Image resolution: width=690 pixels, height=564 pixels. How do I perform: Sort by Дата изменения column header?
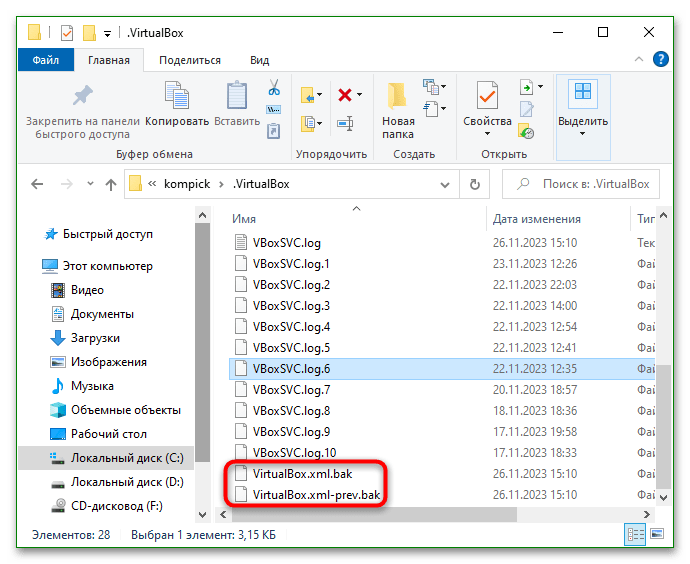pos(536,219)
